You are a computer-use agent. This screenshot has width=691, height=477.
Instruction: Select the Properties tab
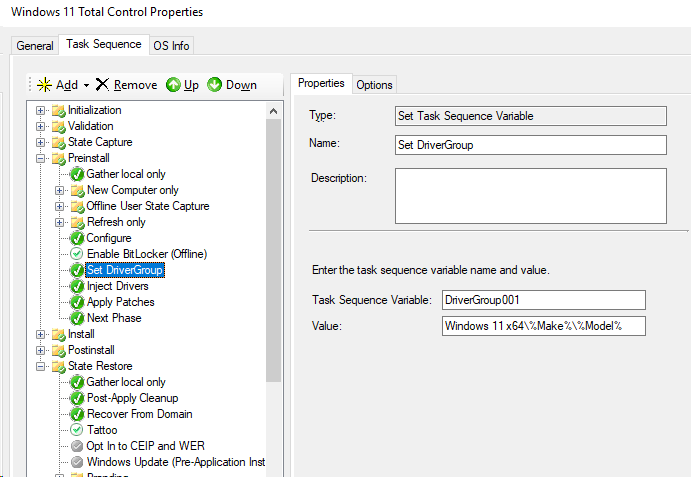pos(321,83)
